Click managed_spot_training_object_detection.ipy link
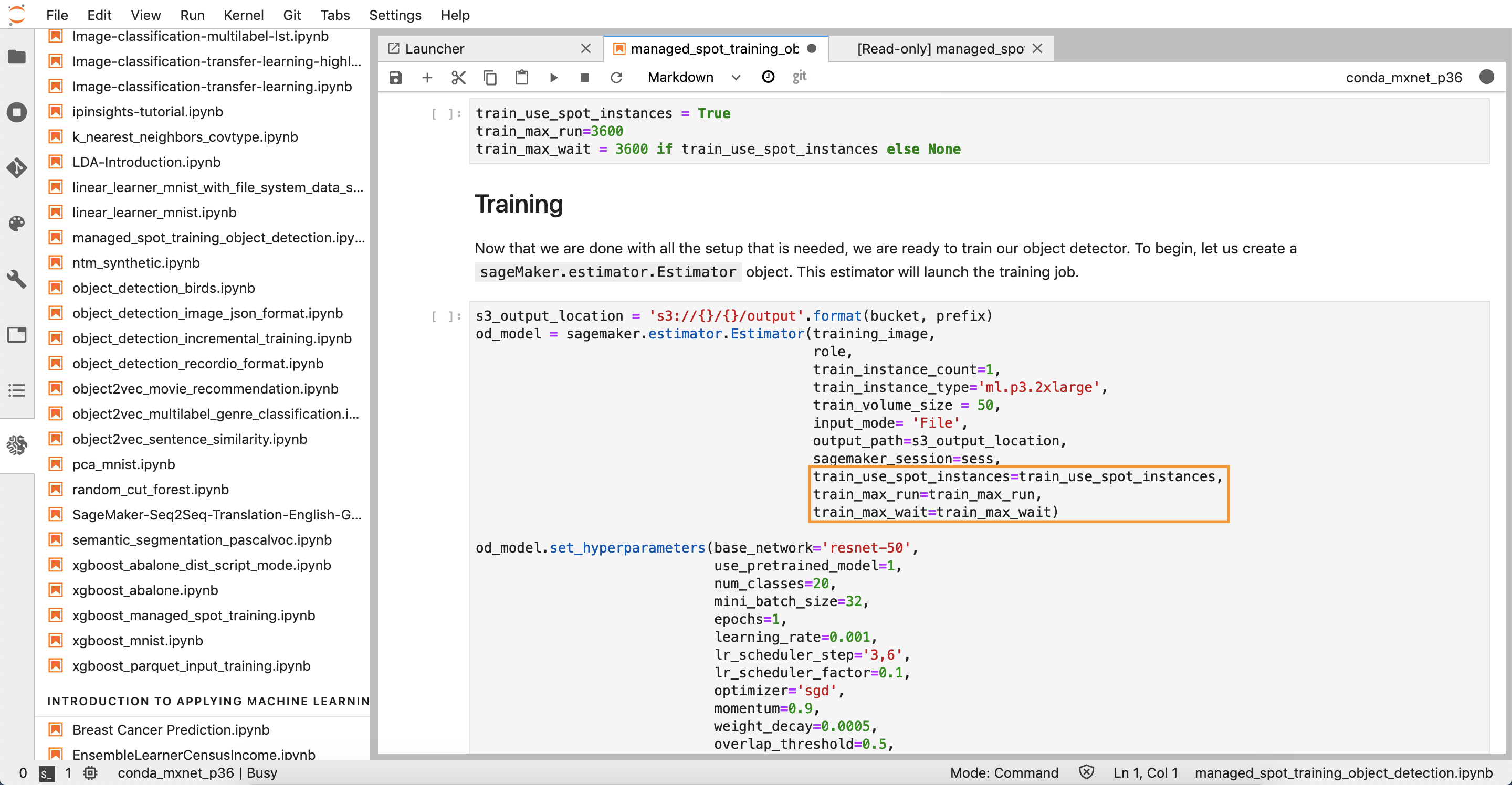The height and width of the screenshot is (785, 1512). tap(219, 237)
